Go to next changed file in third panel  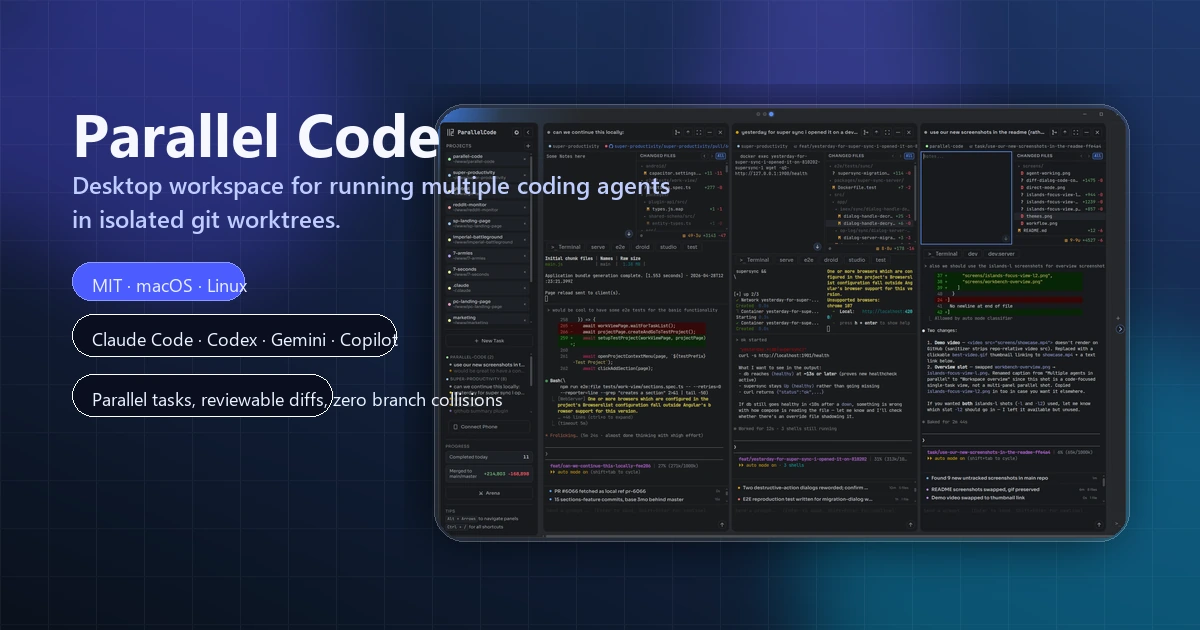(x=1088, y=156)
